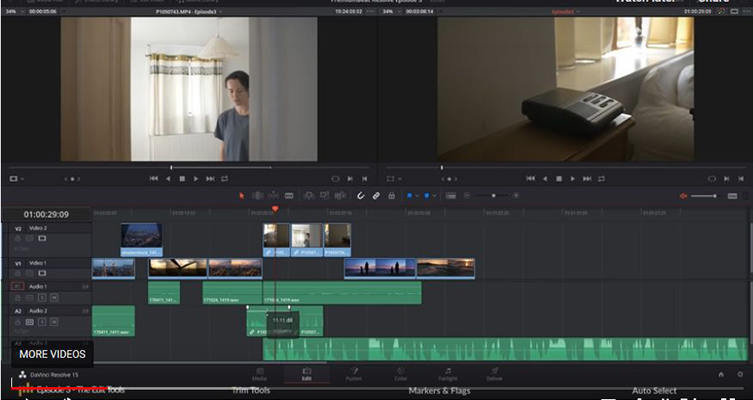Open the audio Mixer panel icon
This screenshot has width=753, height=400.
732,196
